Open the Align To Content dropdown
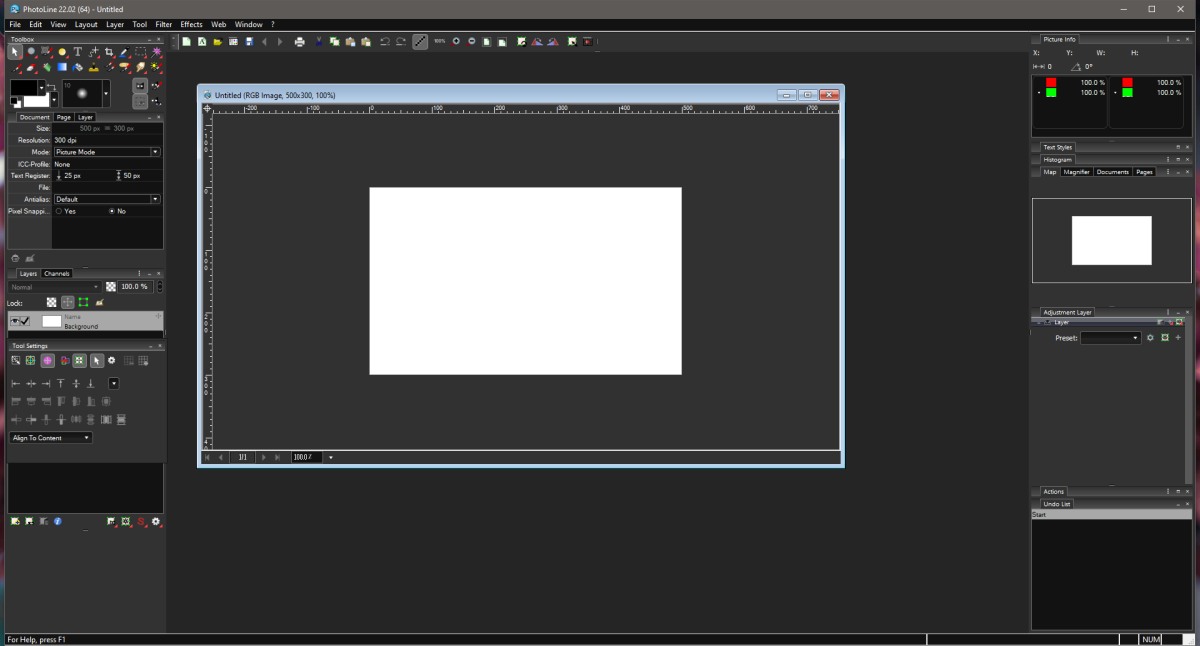This screenshot has height=646, width=1200. [51, 438]
